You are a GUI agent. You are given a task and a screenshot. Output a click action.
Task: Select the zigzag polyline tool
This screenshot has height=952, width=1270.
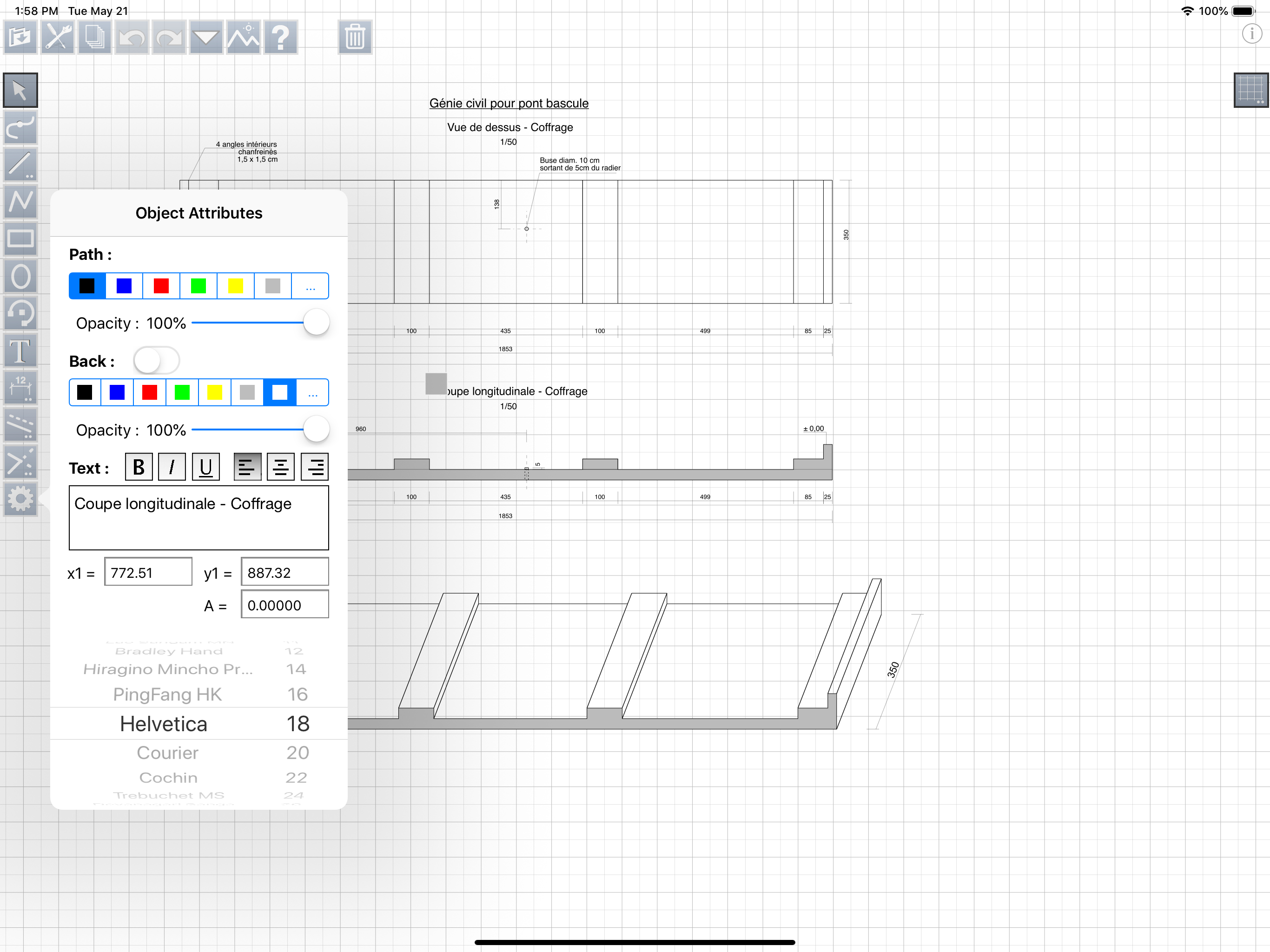20,202
